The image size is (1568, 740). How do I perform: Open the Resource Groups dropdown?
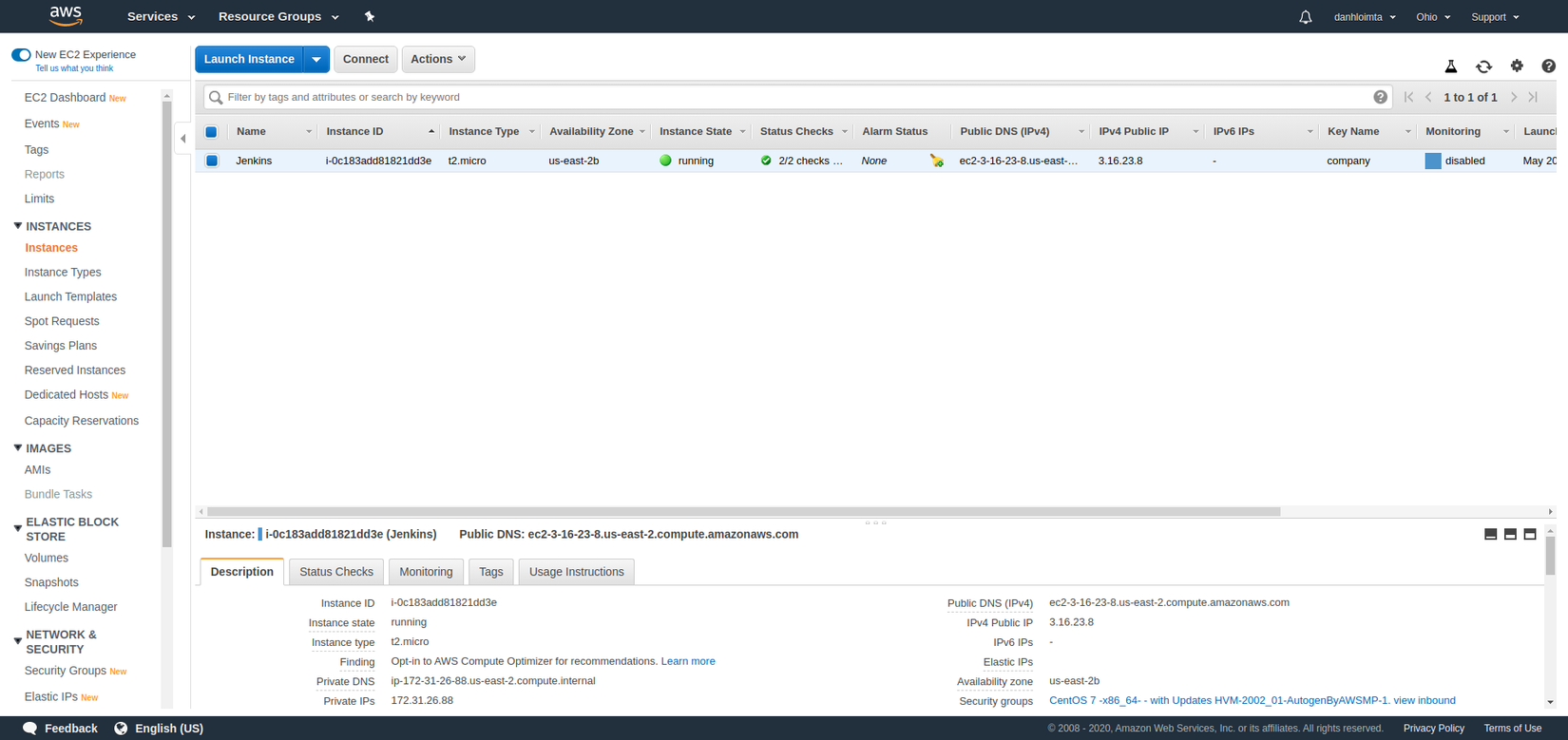pos(278,16)
